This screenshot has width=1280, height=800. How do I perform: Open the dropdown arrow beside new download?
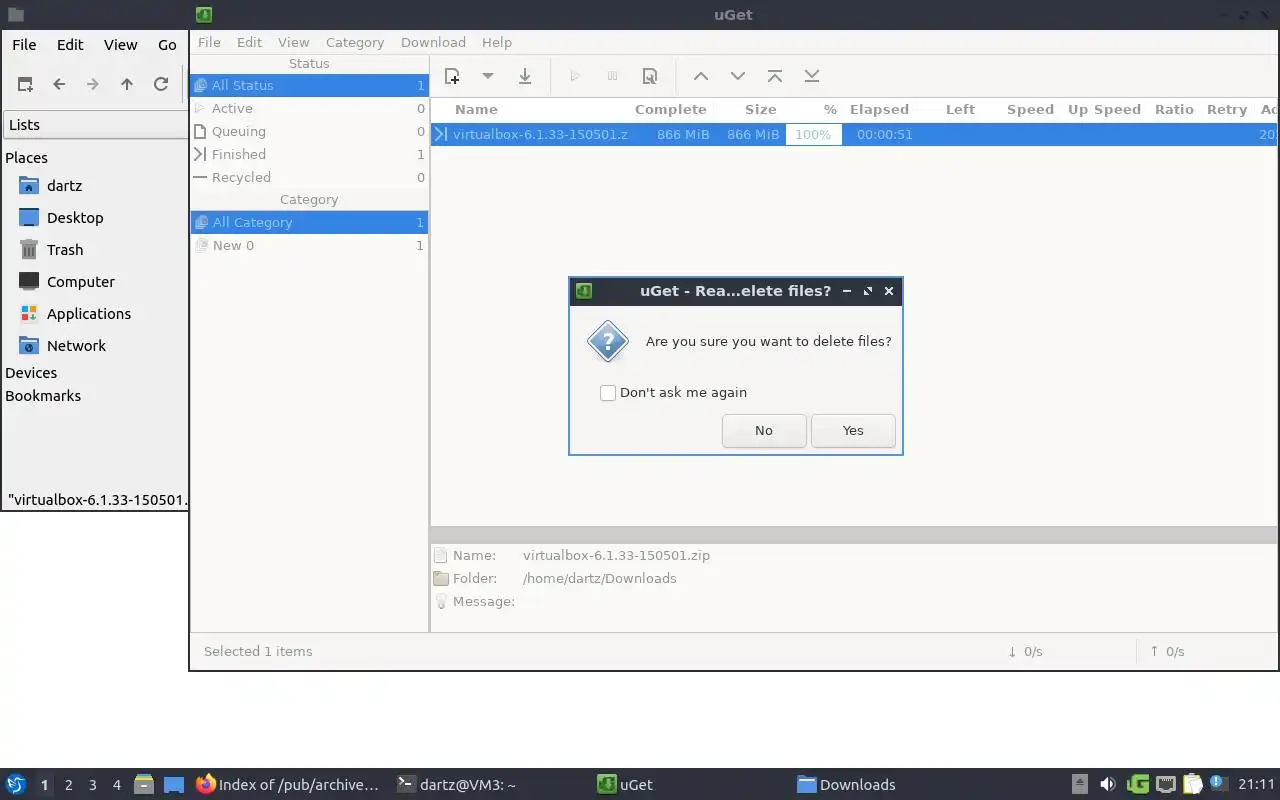coord(488,76)
